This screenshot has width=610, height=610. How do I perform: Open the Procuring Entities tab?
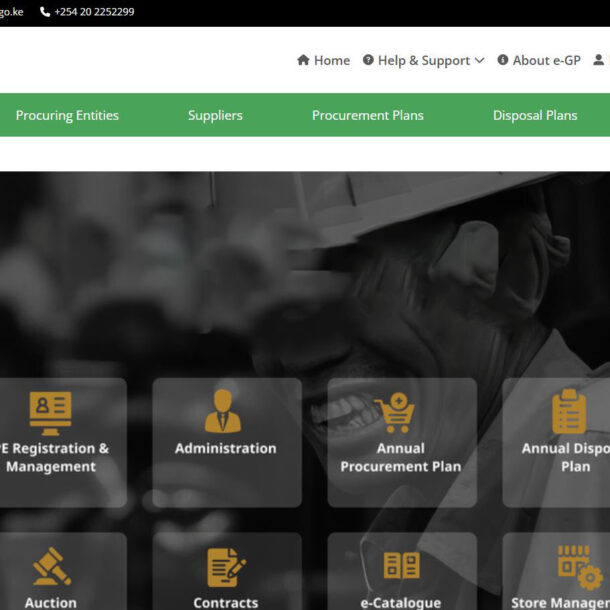coord(67,116)
